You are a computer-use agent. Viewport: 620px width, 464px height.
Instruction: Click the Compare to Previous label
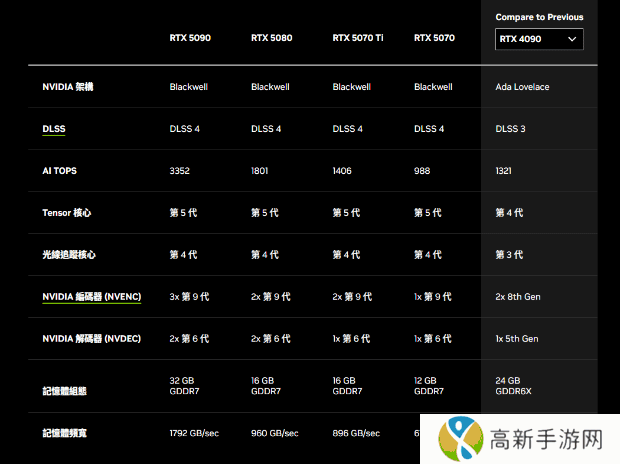point(539,17)
